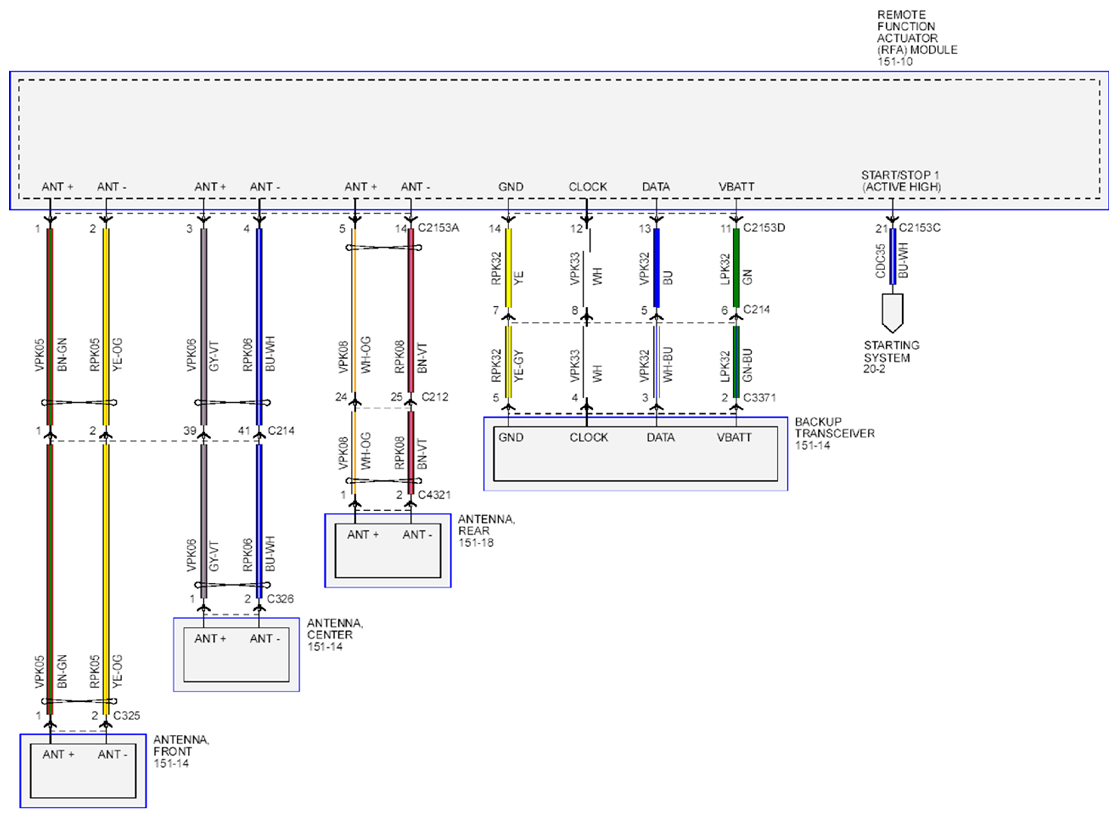
Task: Click pin number 39
Action: pos(190,431)
